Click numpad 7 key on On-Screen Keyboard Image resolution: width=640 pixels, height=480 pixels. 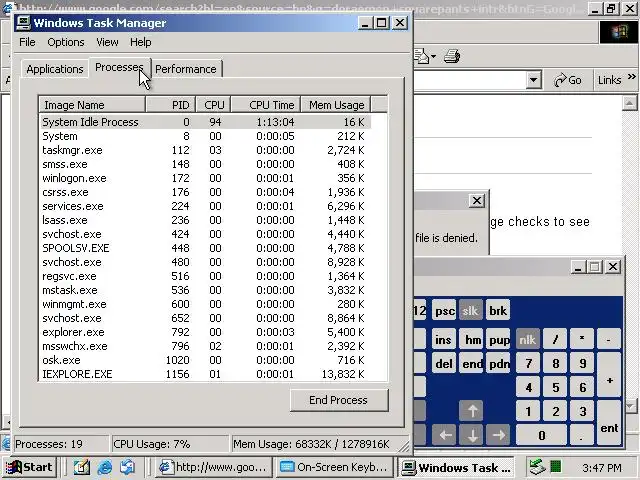click(x=528, y=363)
